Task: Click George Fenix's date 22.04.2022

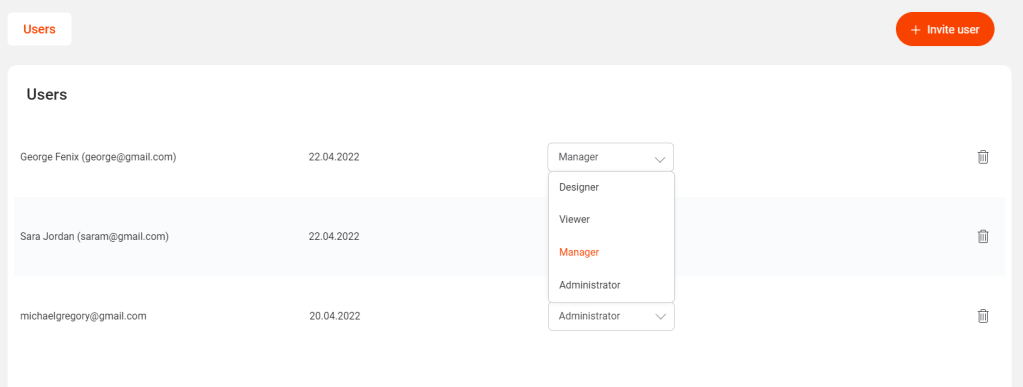Action: [334, 157]
